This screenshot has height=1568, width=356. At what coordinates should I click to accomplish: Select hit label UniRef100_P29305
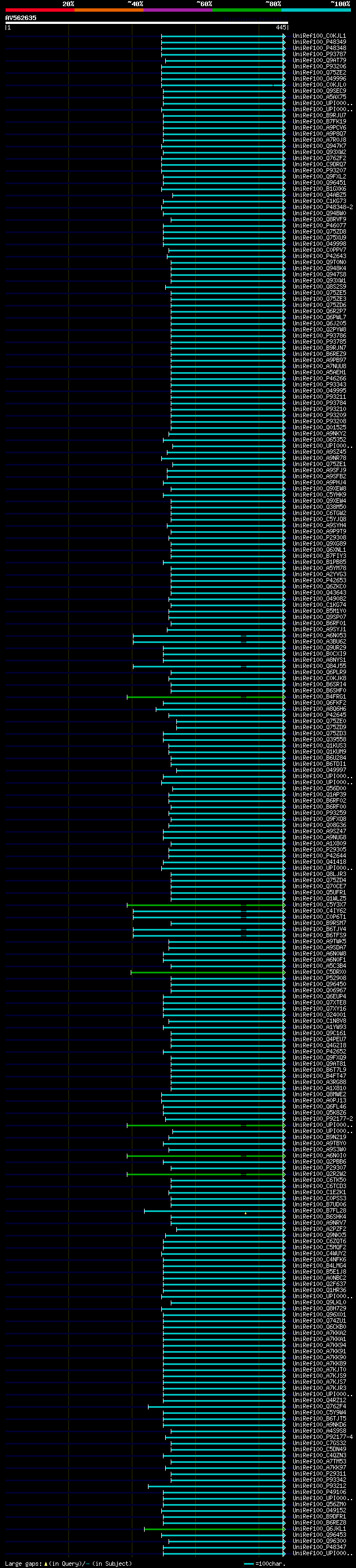click(319, 850)
